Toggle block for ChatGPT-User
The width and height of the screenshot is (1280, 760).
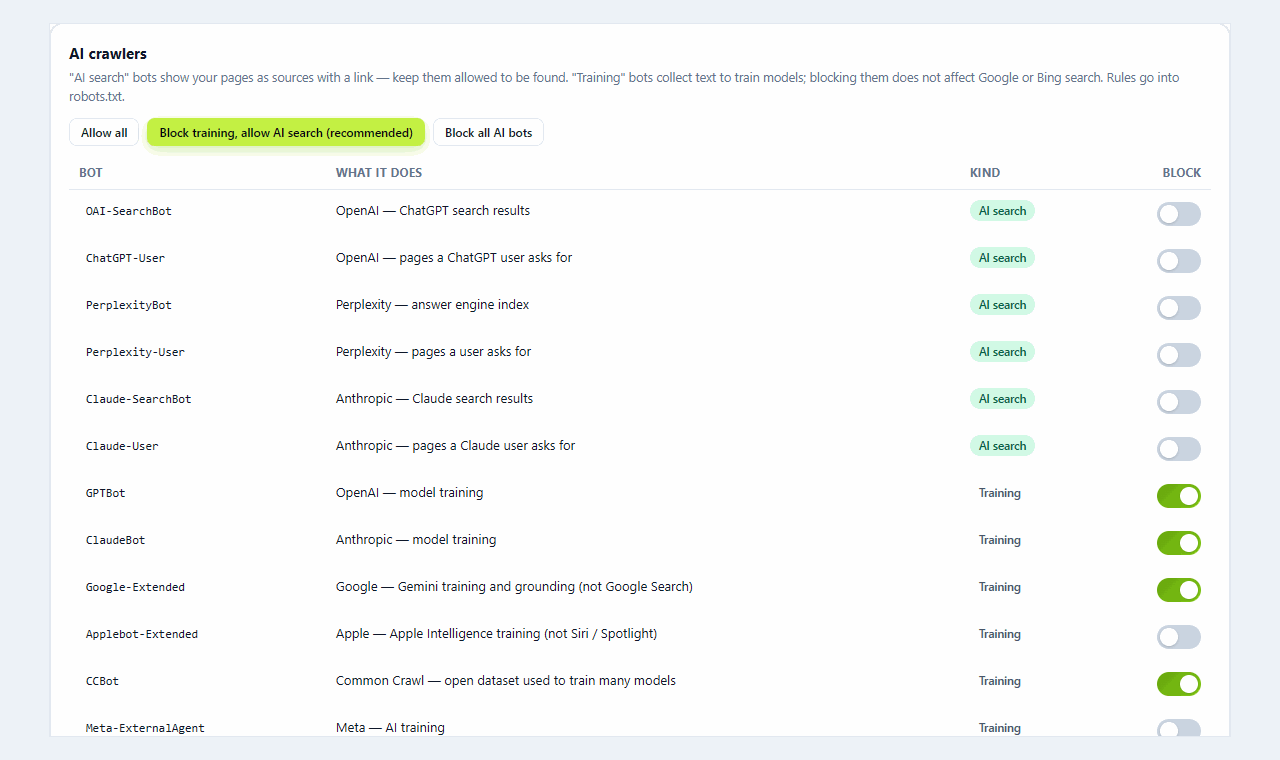[1178, 261]
